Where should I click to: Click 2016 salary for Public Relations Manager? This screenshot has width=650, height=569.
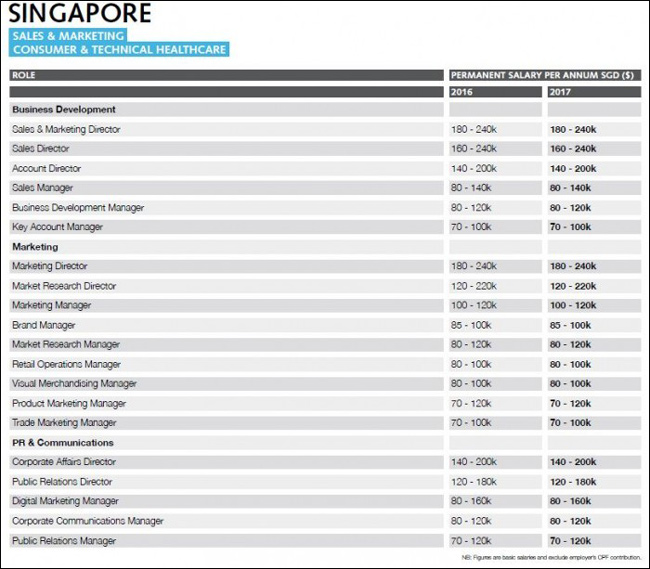pyautogui.click(x=471, y=540)
